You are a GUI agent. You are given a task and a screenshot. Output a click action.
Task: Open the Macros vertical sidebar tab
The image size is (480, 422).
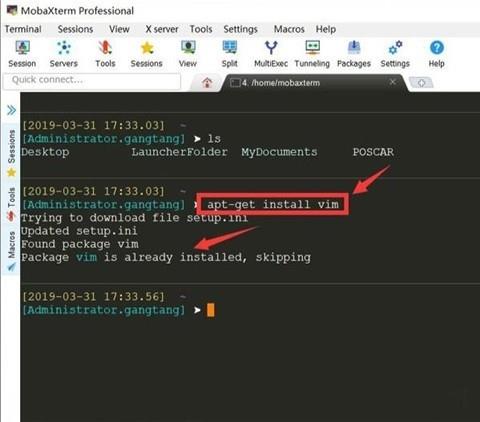coord(11,251)
